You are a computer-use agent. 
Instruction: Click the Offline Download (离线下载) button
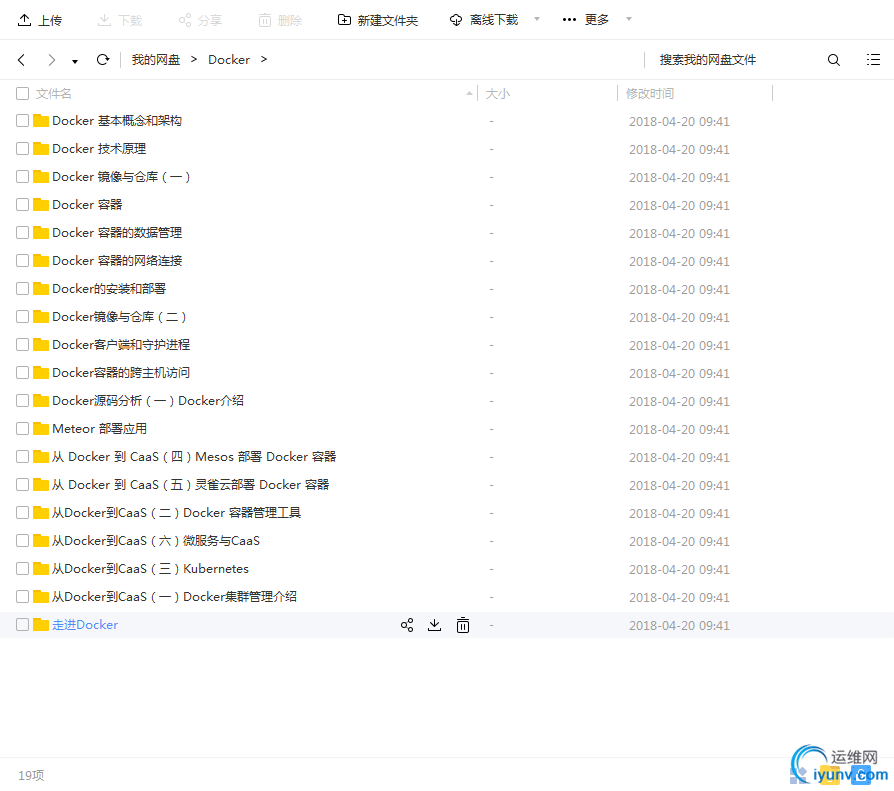(484, 21)
